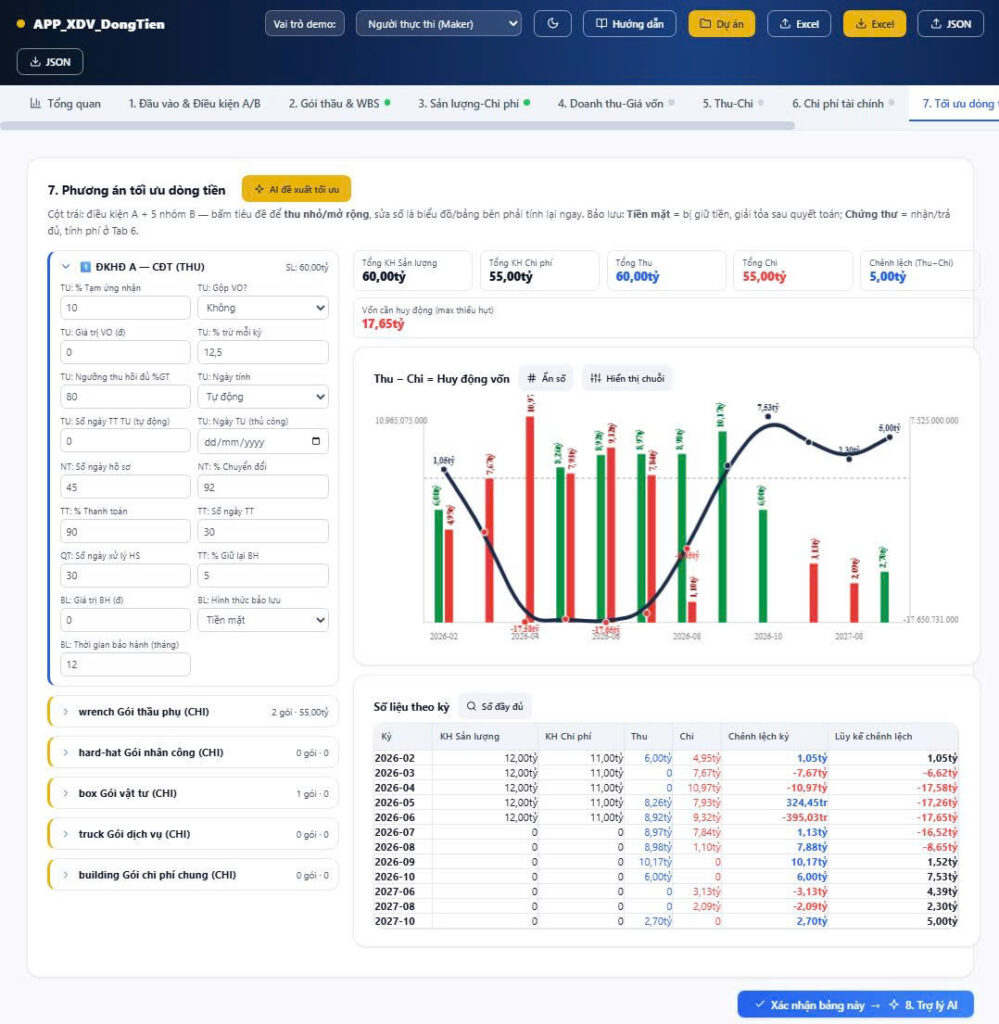Click the tab bar horizontal scrollbar
Image resolution: width=999 pixels, height=1024 pixels.
coord(397,125)
